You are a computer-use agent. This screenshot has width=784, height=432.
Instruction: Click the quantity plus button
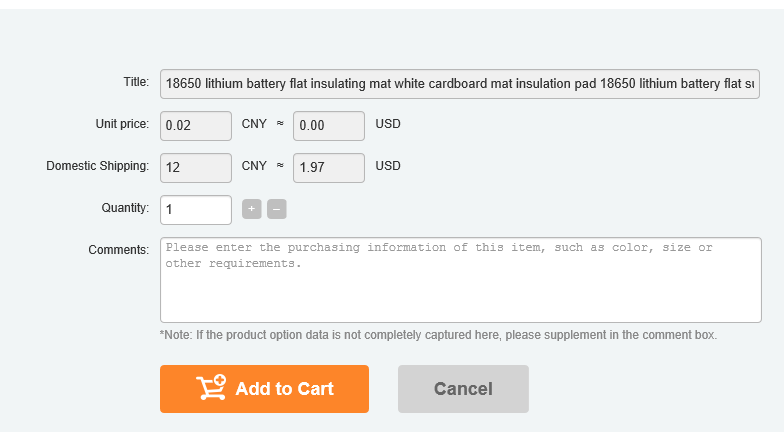[252, 209]
